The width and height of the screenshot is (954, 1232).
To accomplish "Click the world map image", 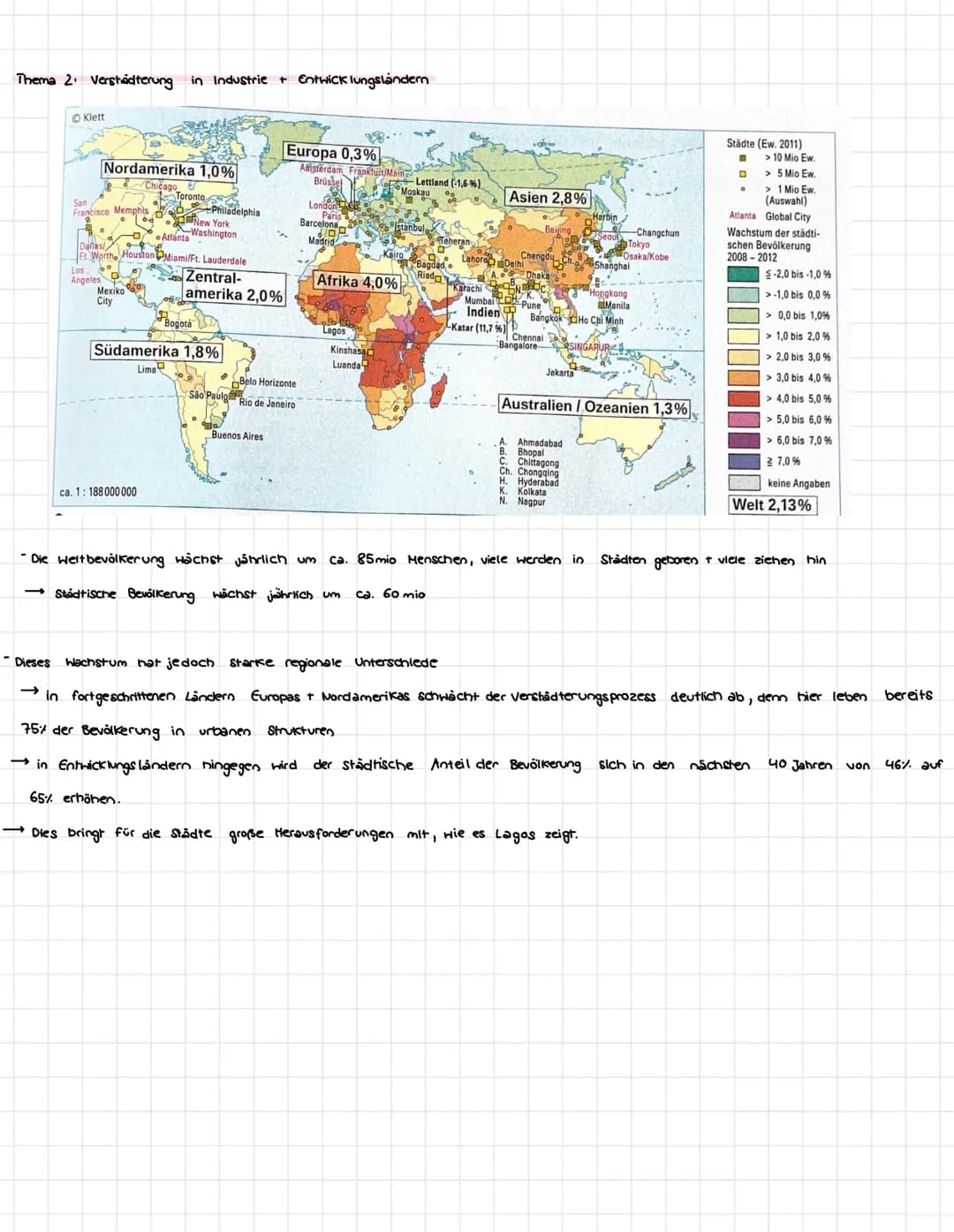I will (x=446, y=310).
